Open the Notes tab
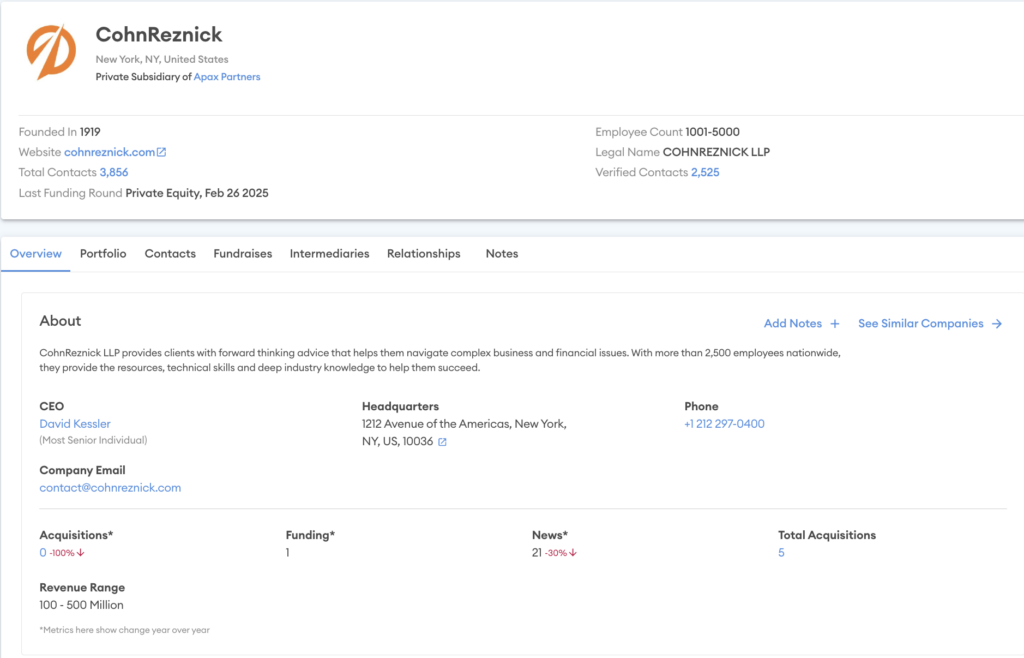The height and width of the screenshot is (658, 1024). (x=502, y=254)
